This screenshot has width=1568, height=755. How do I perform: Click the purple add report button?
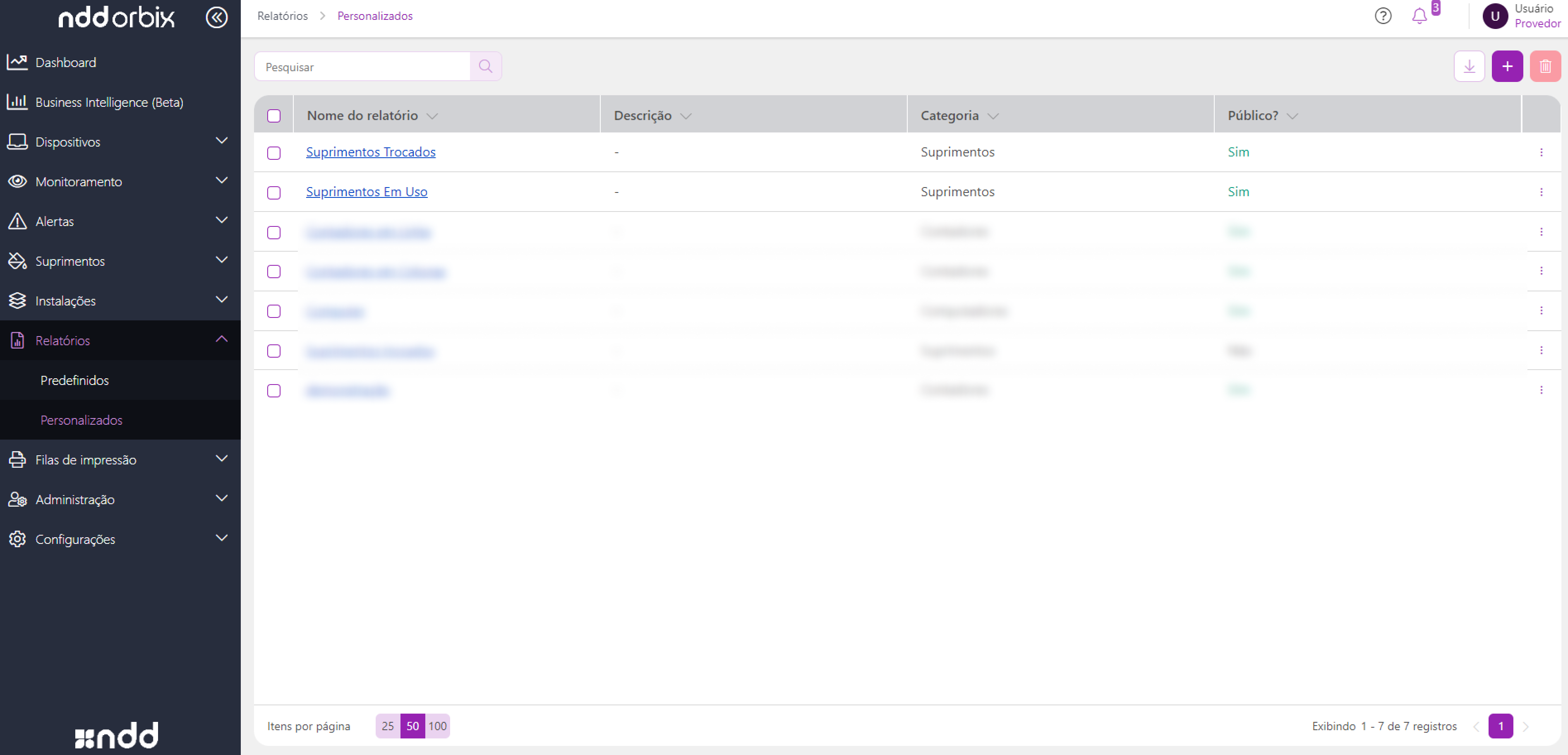[1507, 66]
